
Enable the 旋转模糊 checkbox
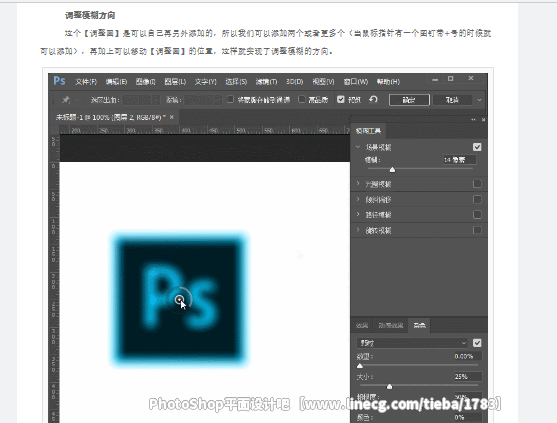477,230
